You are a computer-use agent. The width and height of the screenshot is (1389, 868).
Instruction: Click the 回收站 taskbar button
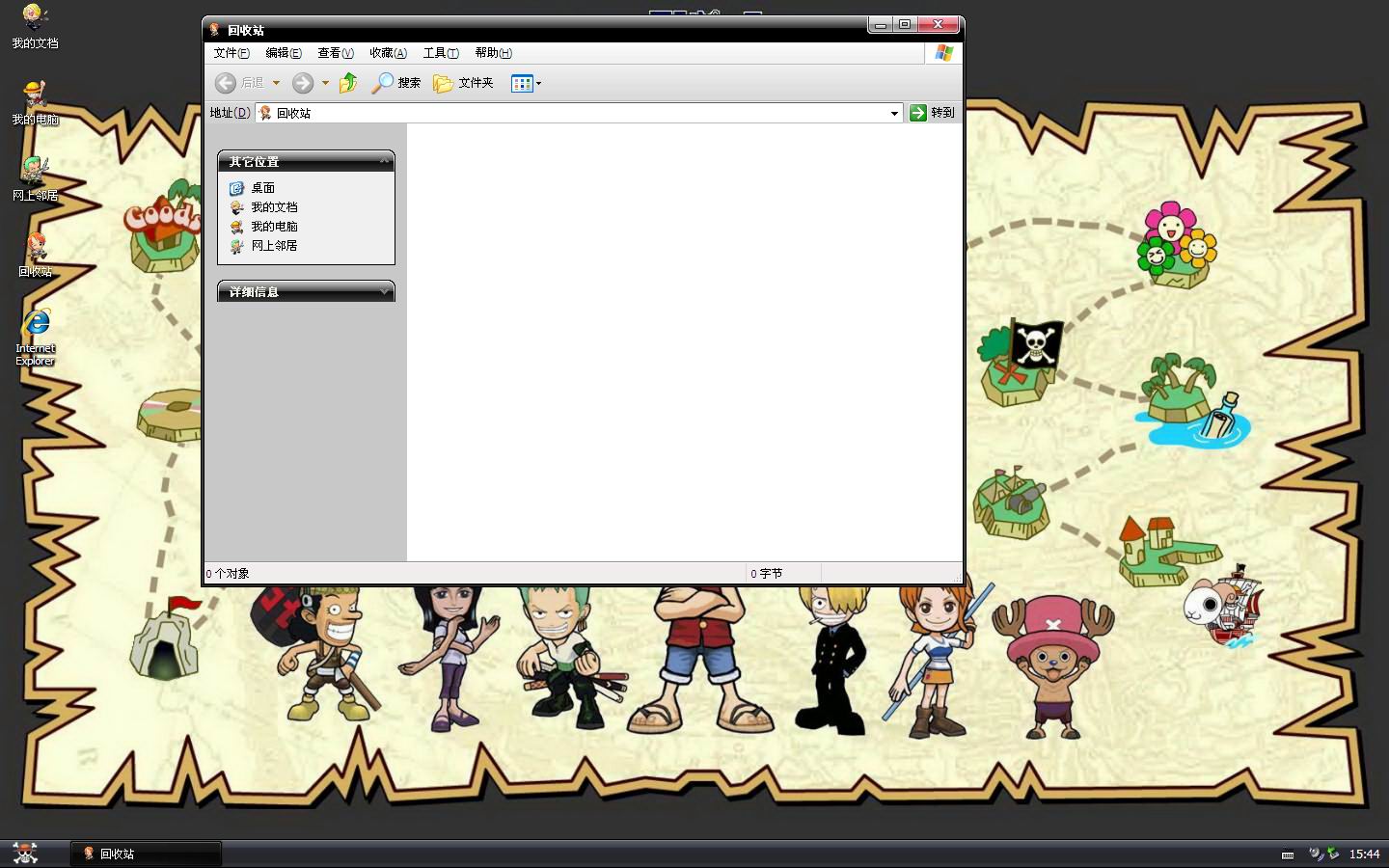pyautogui.click(x=147, y=854)
